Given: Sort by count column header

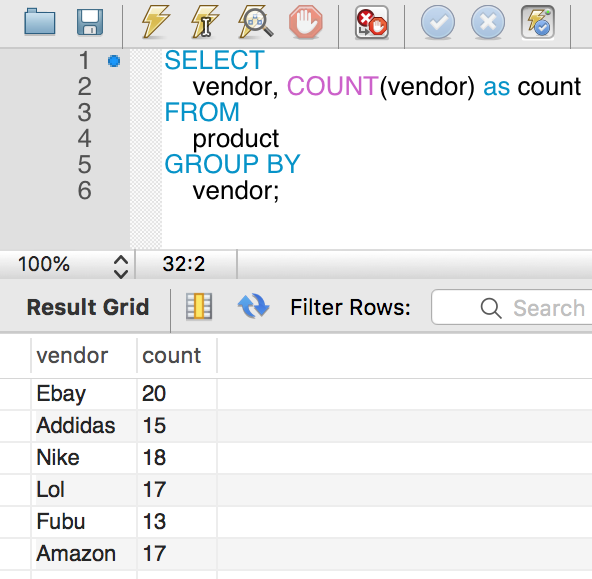Looking at the screenshot, I should 177,356.
